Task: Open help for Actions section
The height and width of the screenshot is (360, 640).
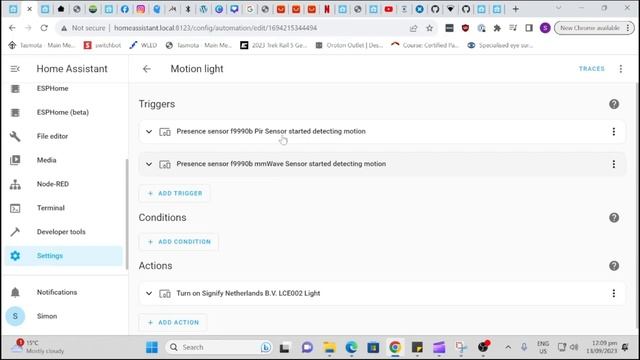Action: point(614,266)
